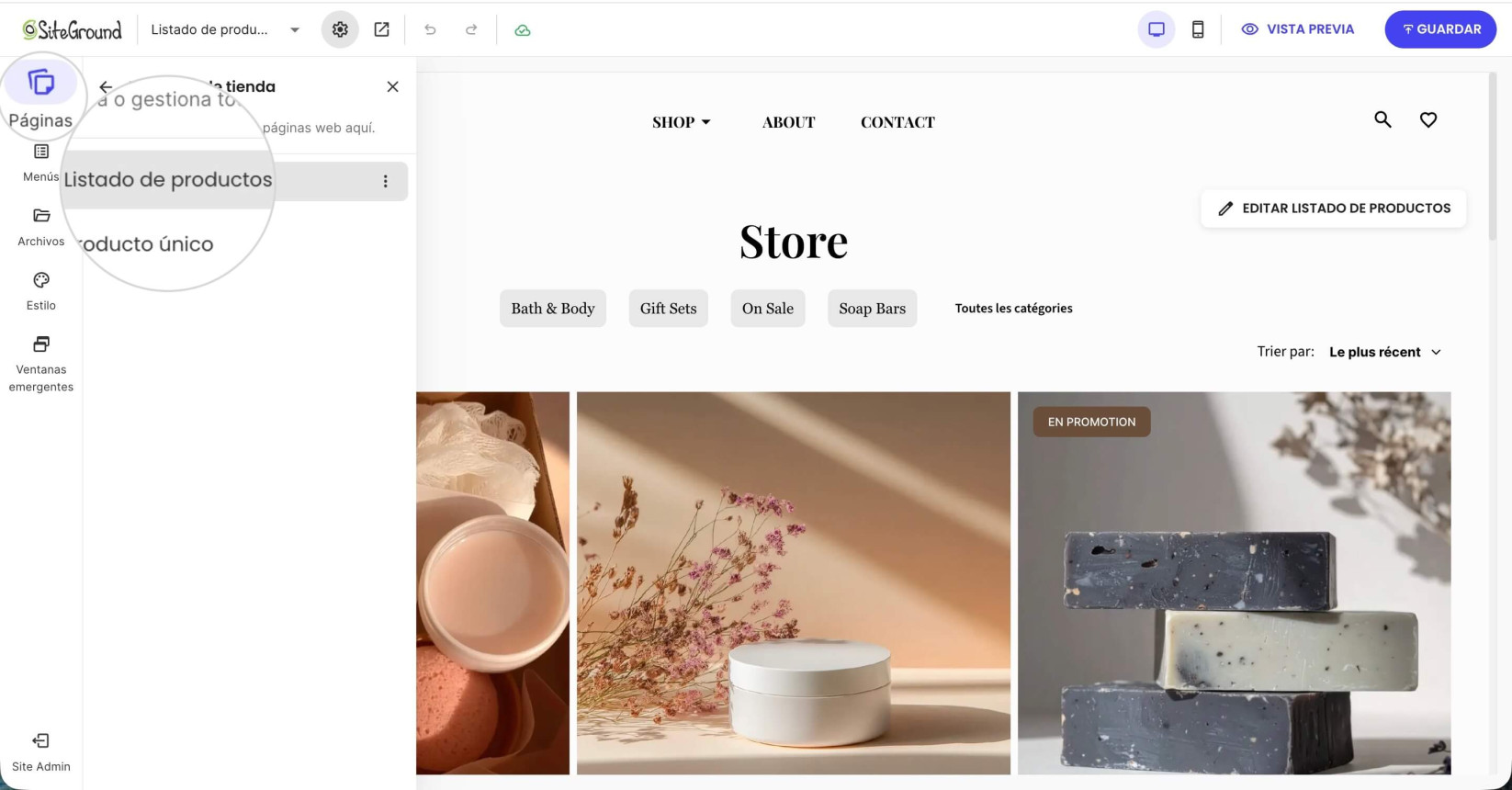Open the CONTACT menu item
The image size is (1512, 790).
897,122
